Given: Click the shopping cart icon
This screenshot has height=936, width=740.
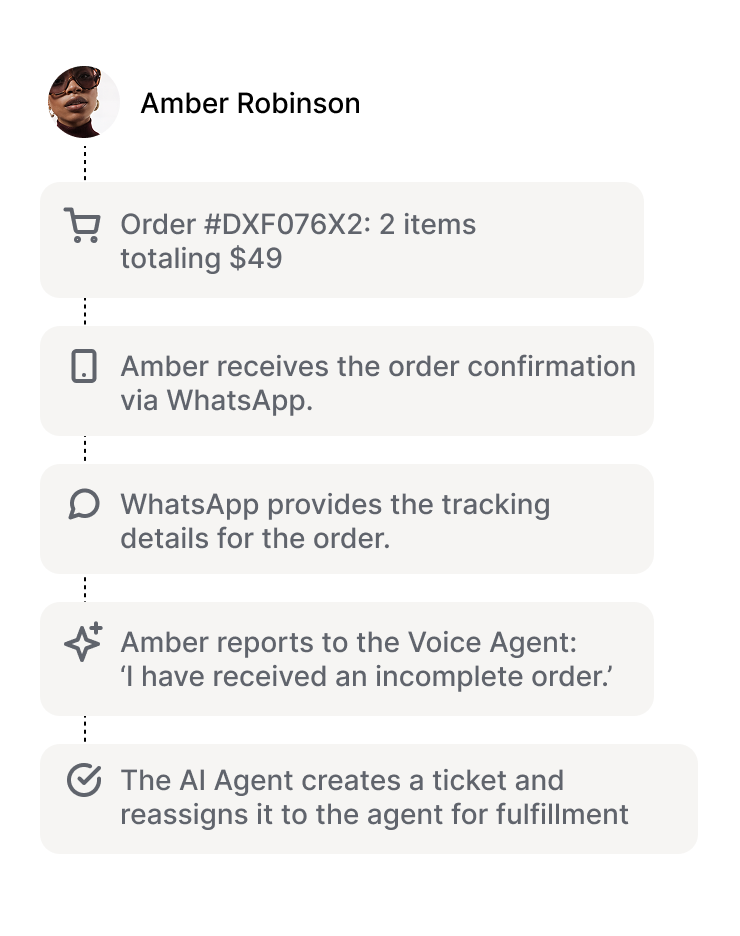Looking at the screenshot, I should (82, 226).
